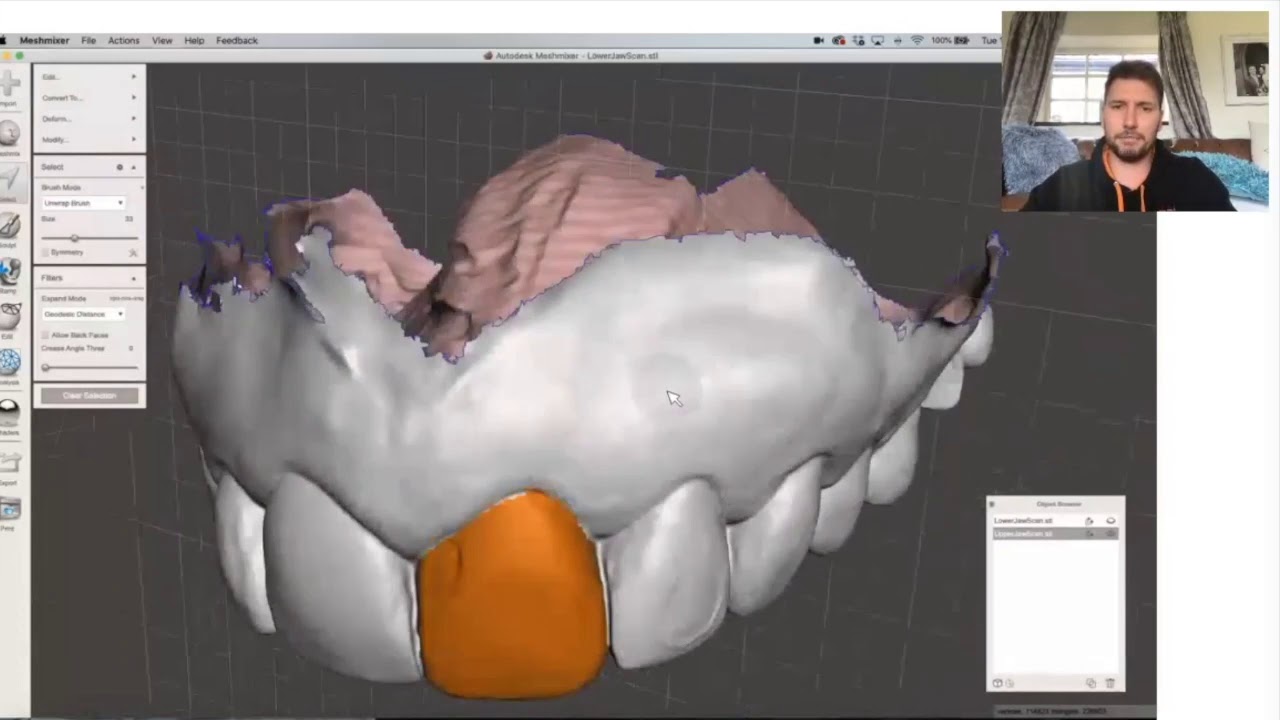Select LowerJawScan.stl in Object Browser
This screenshot has width=1280, height=720.
1055,521
